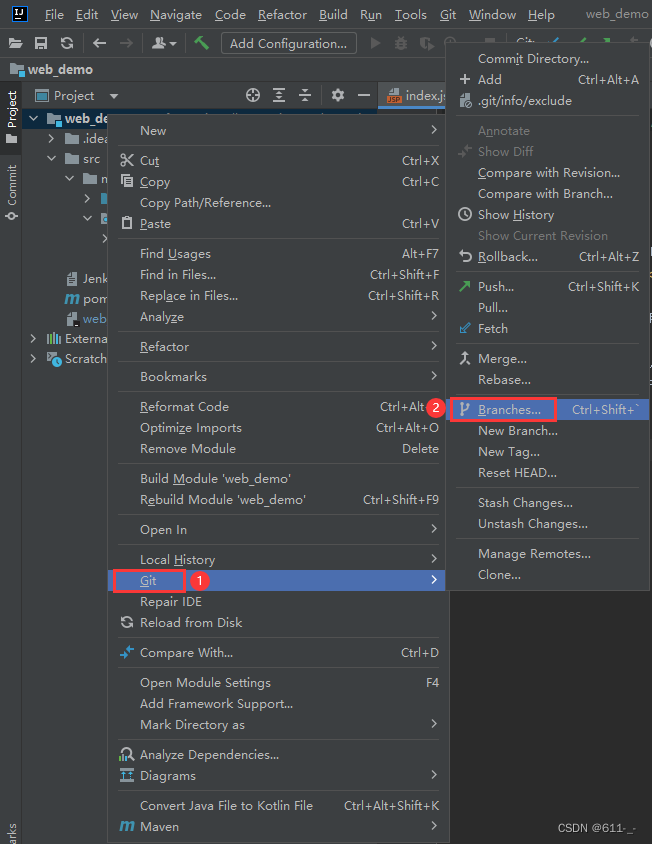652x844 pixels.
Task: Select Merge in Git submenu
Action: coord(549,358)
